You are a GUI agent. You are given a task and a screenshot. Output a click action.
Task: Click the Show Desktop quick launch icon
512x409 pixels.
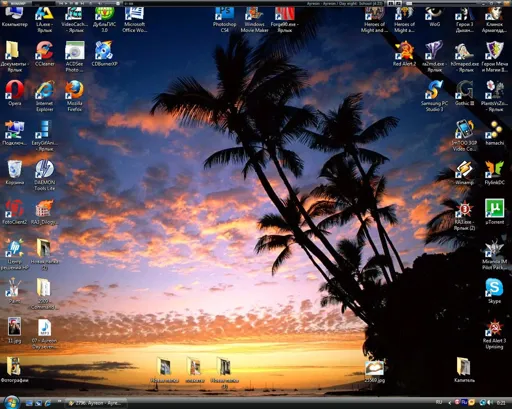pos(29,403)
